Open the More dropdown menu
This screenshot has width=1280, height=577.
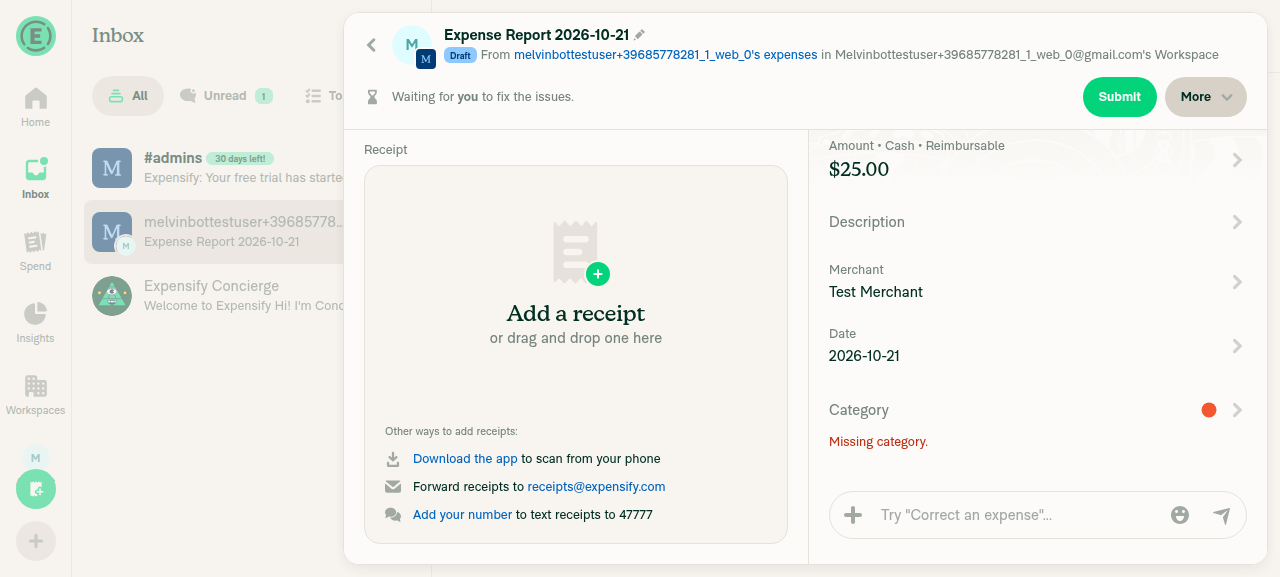coord(1206,97)
